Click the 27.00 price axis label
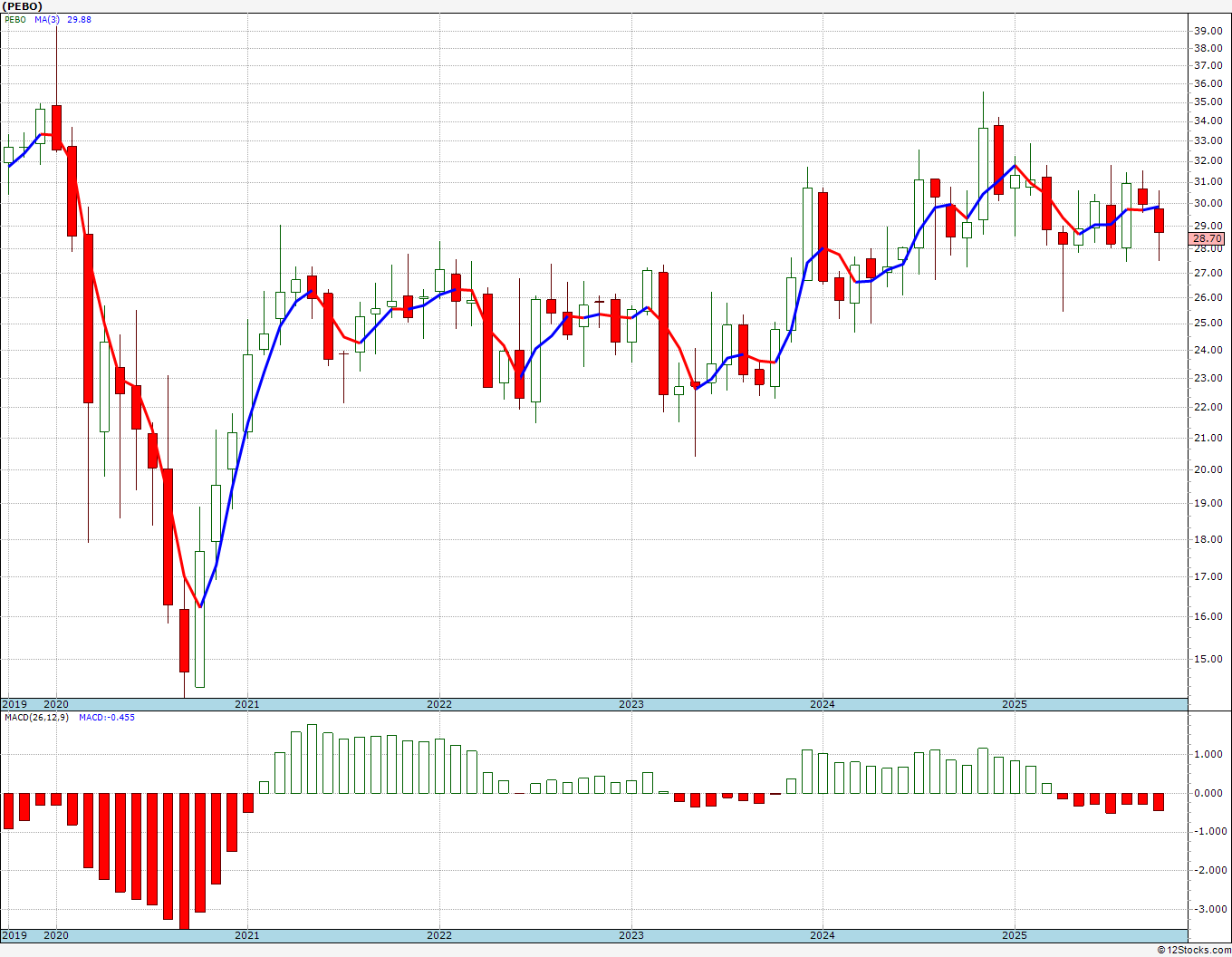 pyautogui.click(x=1208, y=273)
